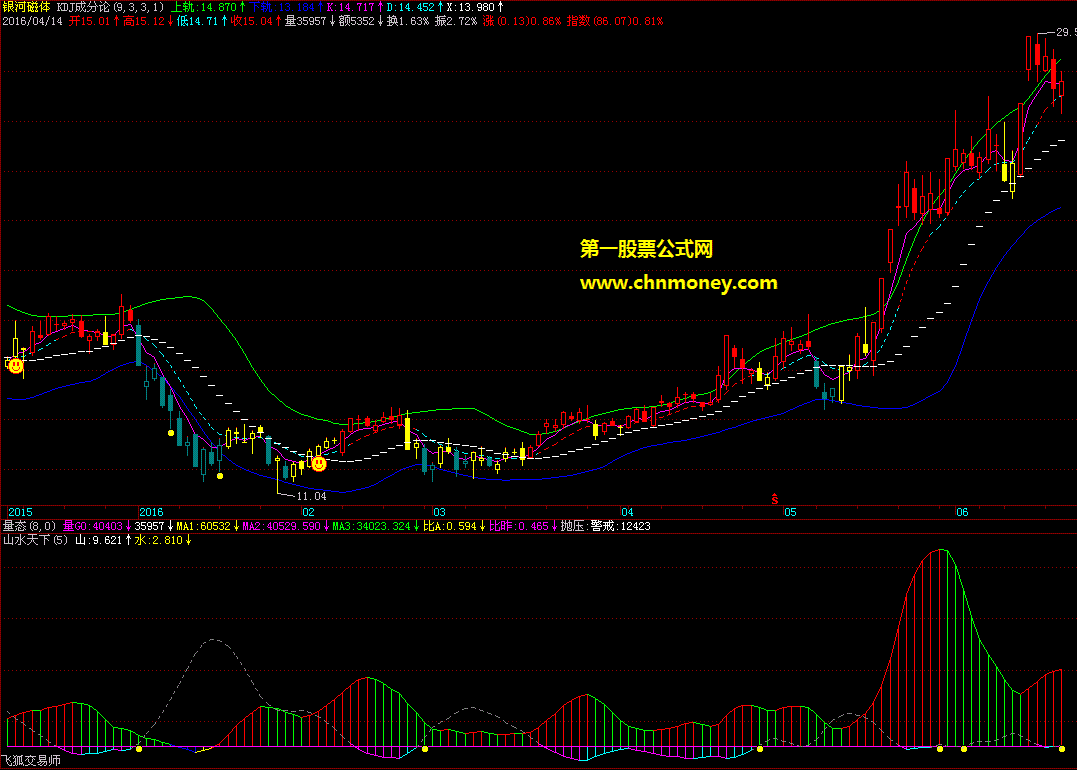Click the volume reading 量35957 in header
The image size is (1077, 770).
coord(306,21)
